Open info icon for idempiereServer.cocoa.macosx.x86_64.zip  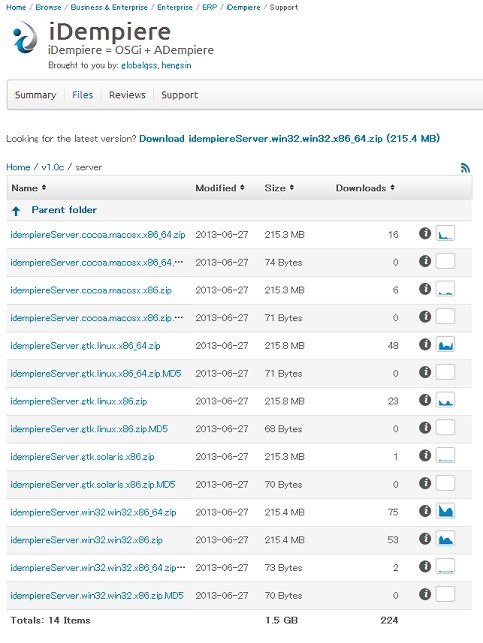(x=425, y=233)
